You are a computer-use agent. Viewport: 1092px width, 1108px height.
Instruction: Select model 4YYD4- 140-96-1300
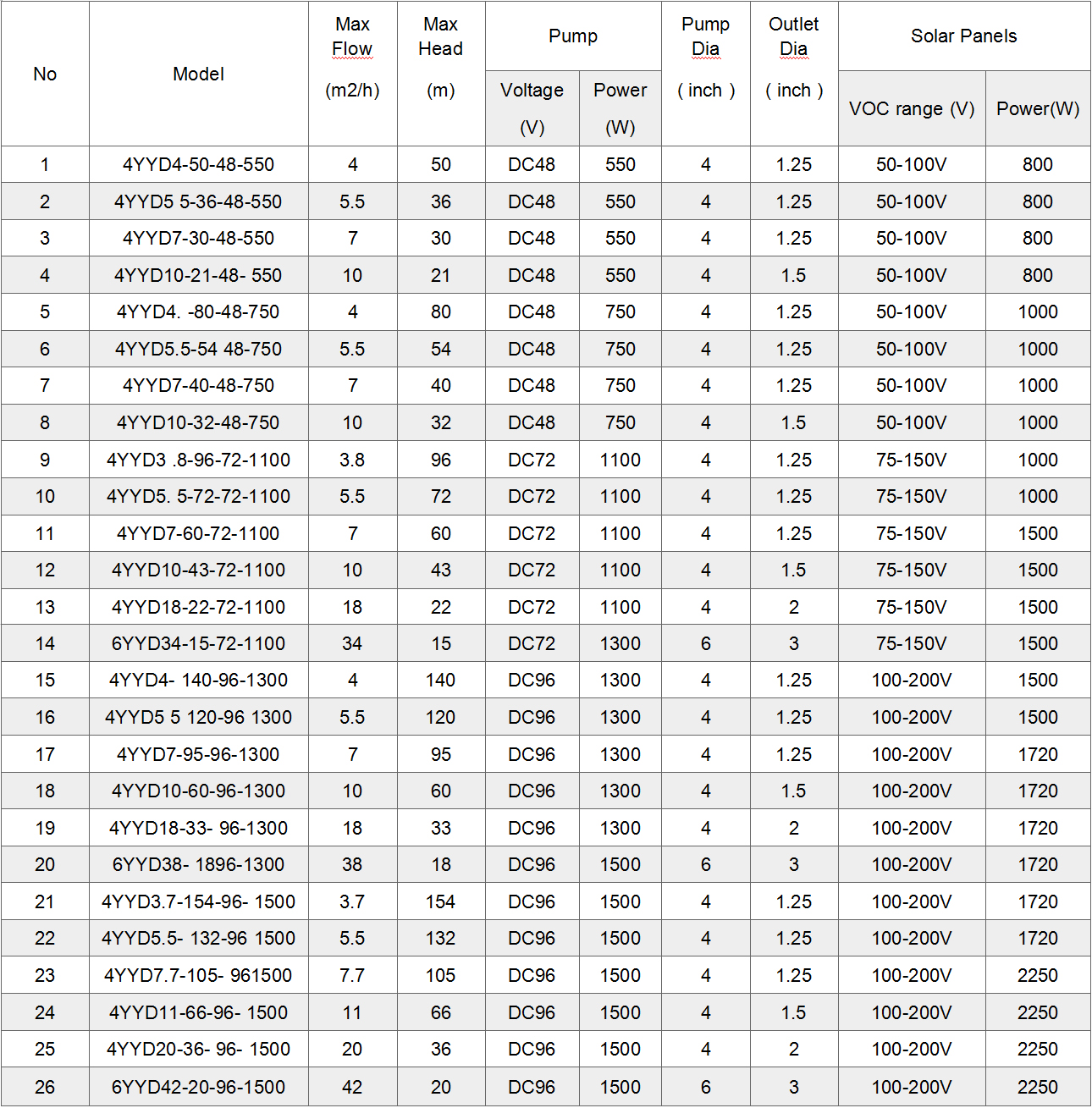coord(198,681)
